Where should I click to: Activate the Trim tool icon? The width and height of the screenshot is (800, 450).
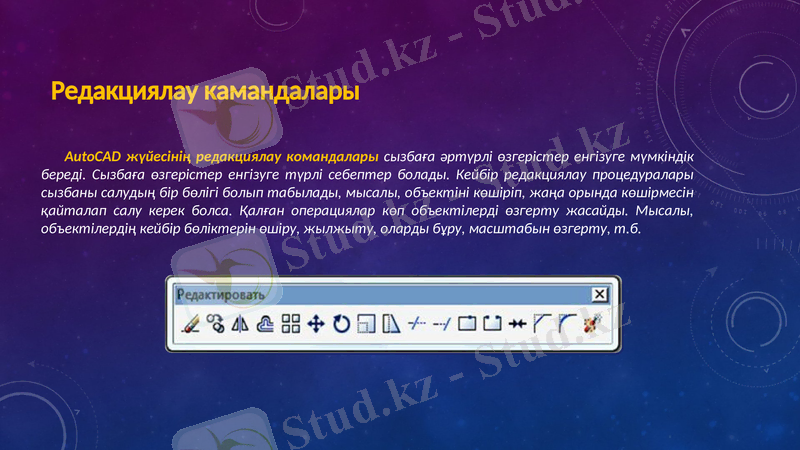coord(417,323)
